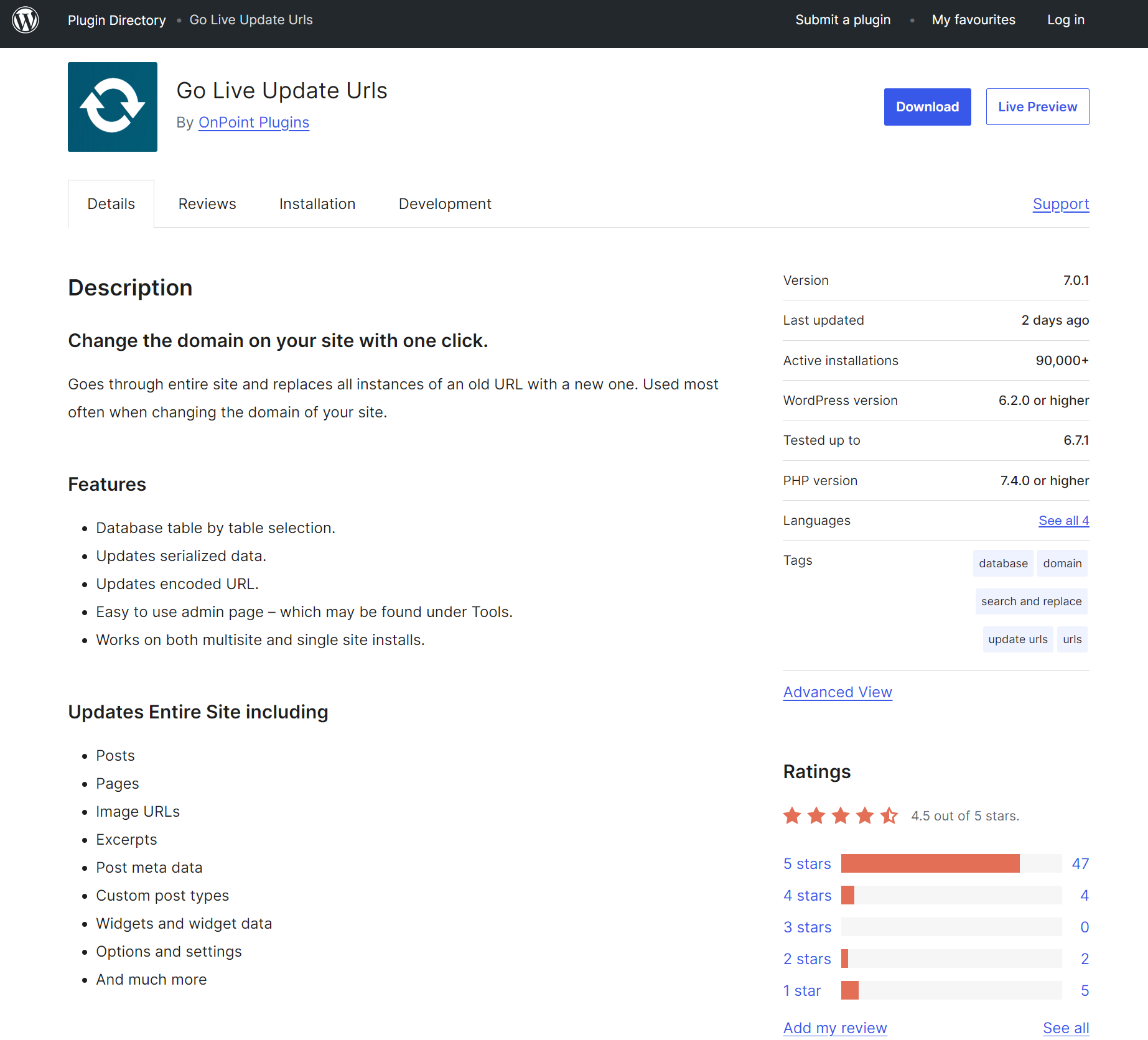Click the Live Preview button
The width and height of the screenshot is (1148, 1040).
pos(1038,107)
